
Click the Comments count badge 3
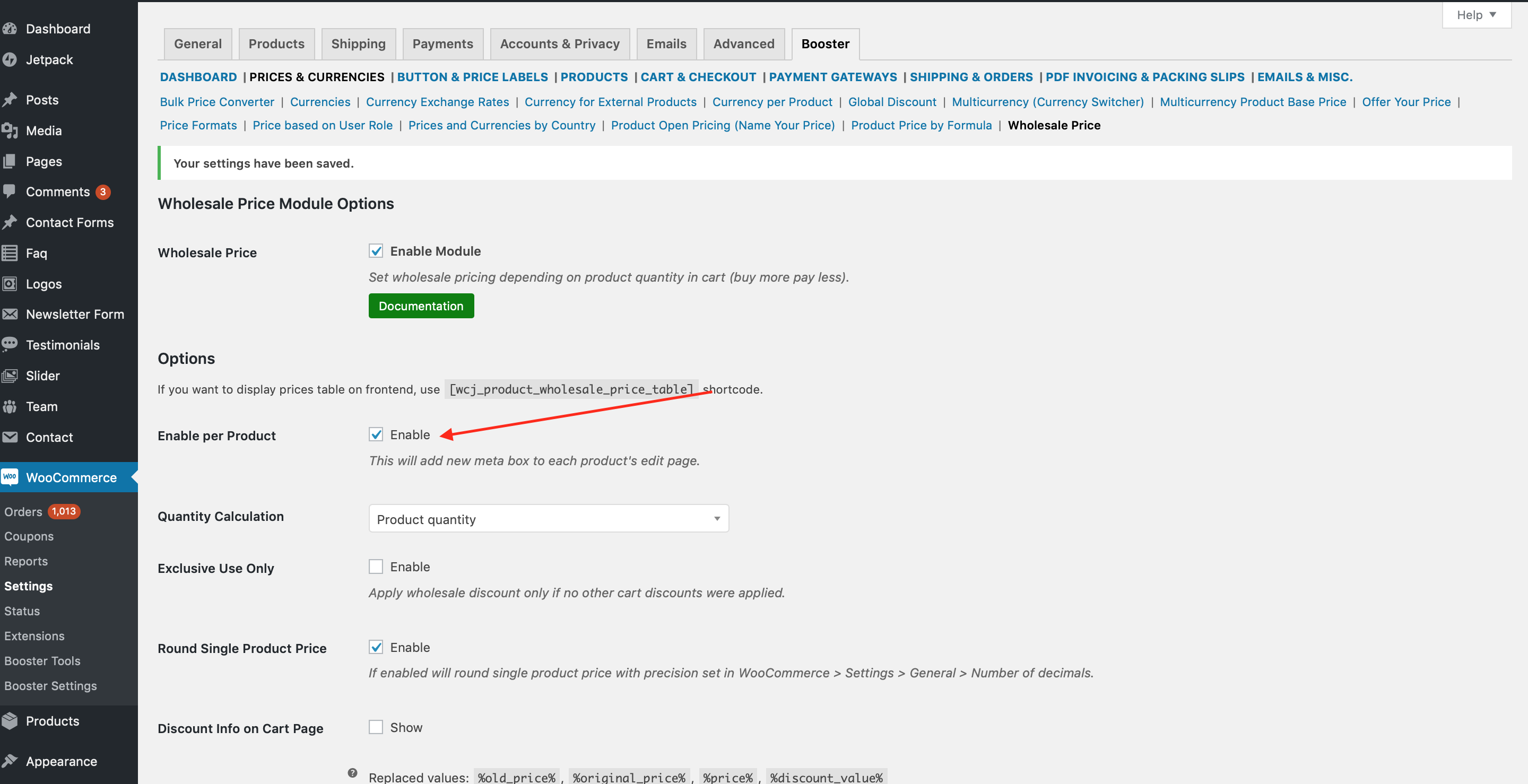tap(102, 191)
